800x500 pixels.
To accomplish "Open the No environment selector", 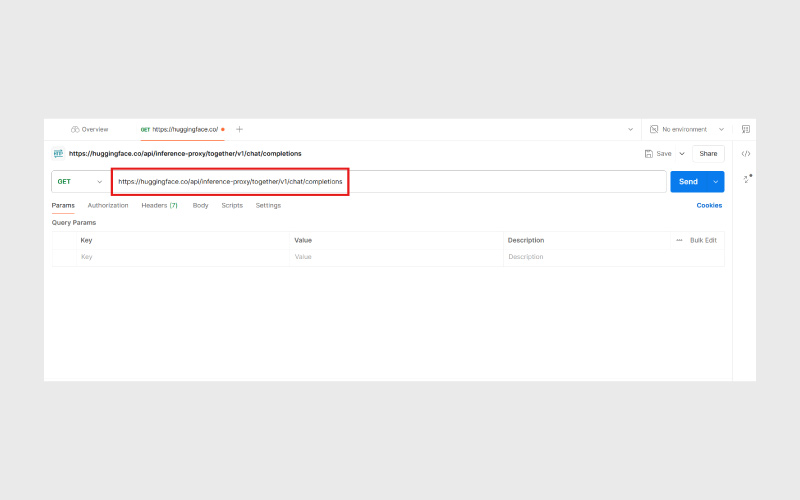I will 687,129.
